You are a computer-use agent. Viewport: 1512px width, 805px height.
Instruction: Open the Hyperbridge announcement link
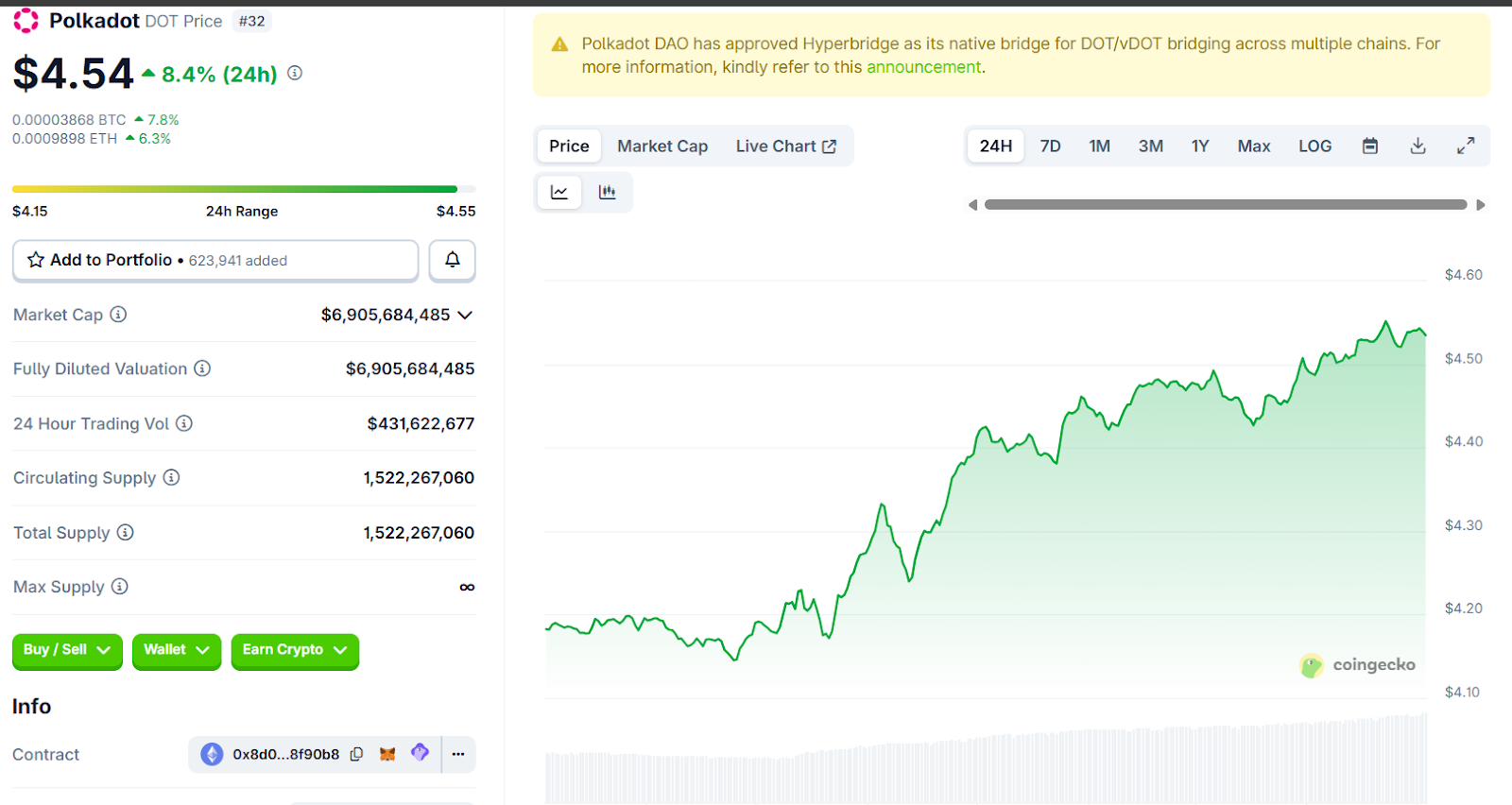[923, 67]
